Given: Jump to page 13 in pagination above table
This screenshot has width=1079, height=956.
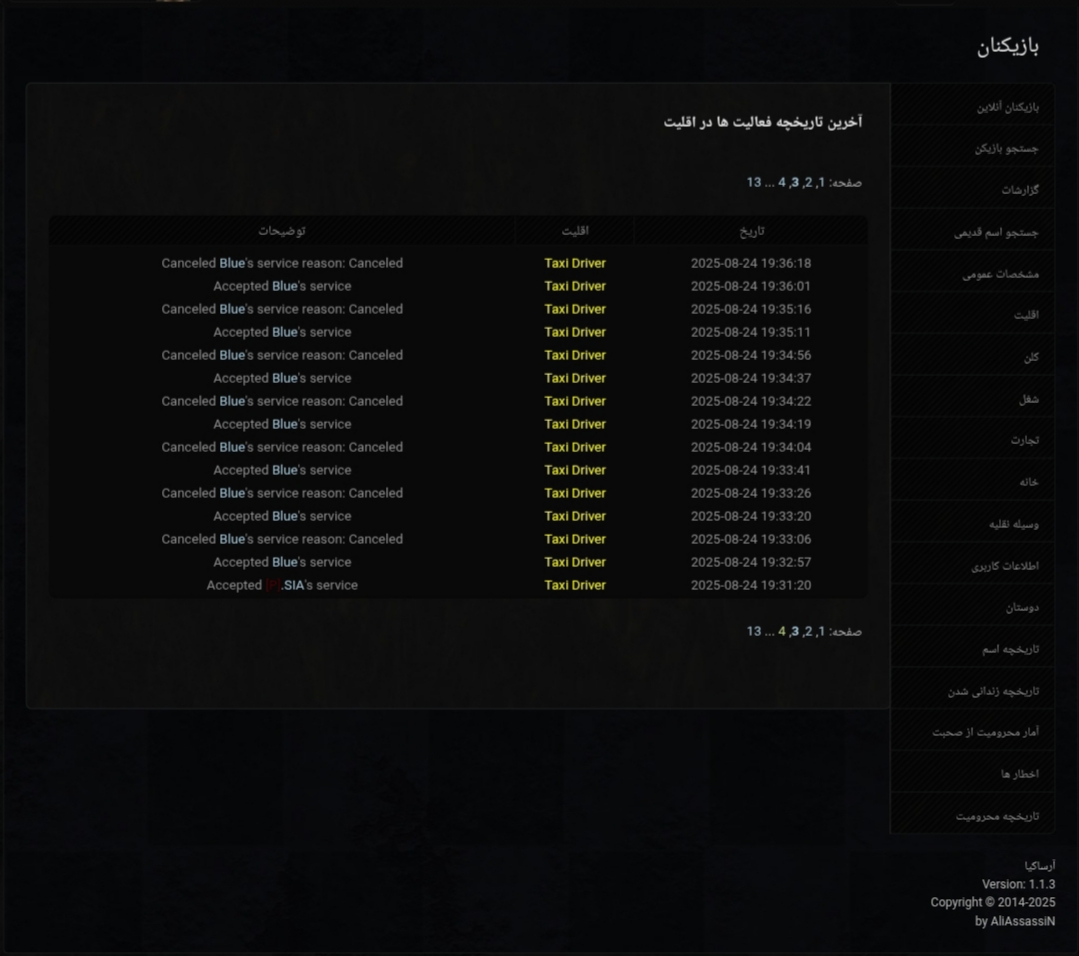Looking at the screenshot, I should [x=754, y=182].
